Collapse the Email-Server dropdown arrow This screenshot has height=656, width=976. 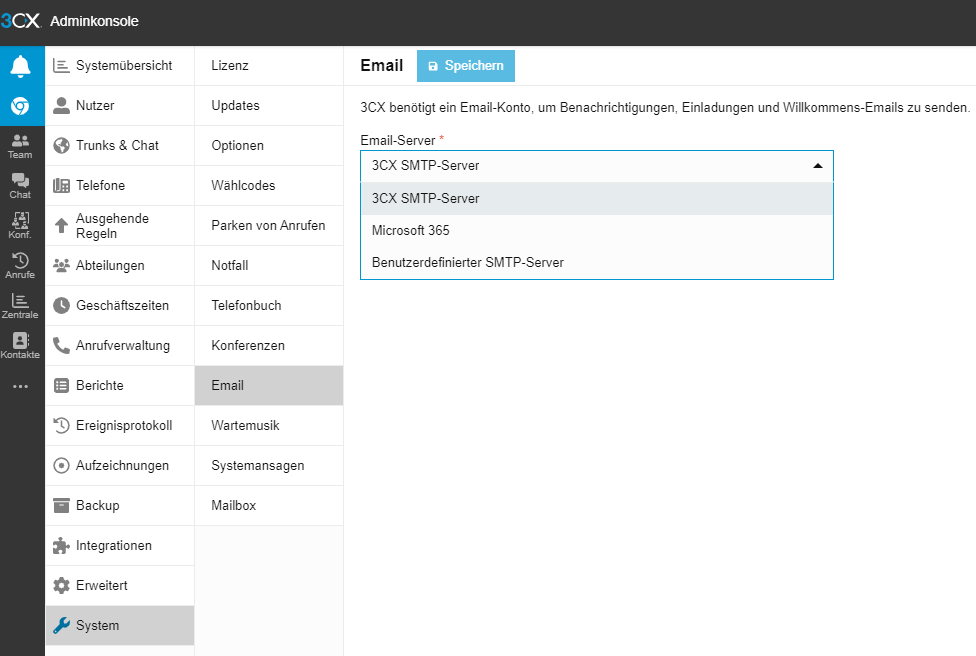pyautogui.click(x=818, y=166)
